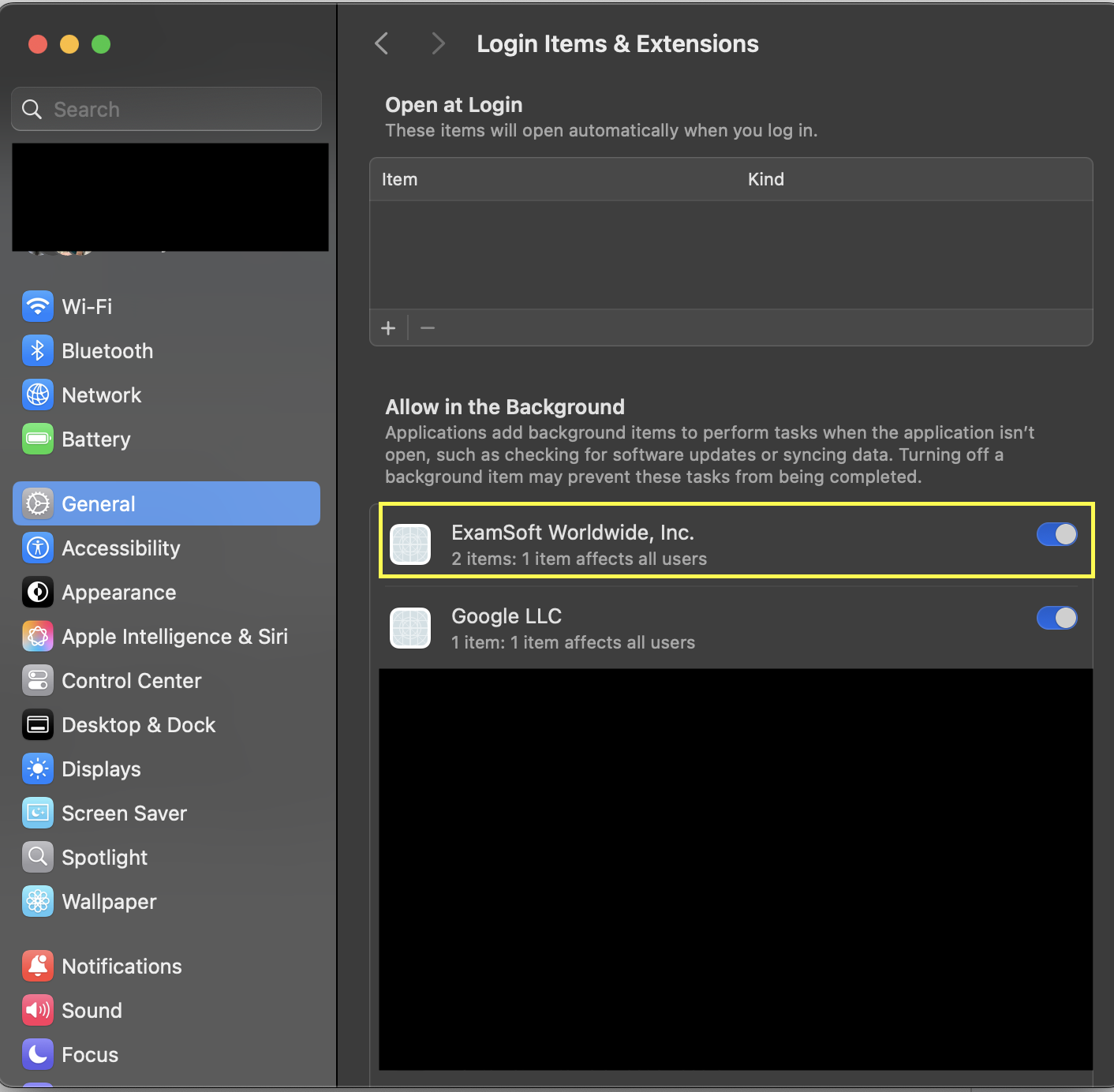Image resolution: width=1114 pixels, height=1092 pixels.
Task: Turn off ExamSoft Worldwide background toggle
Action: 1057,534
